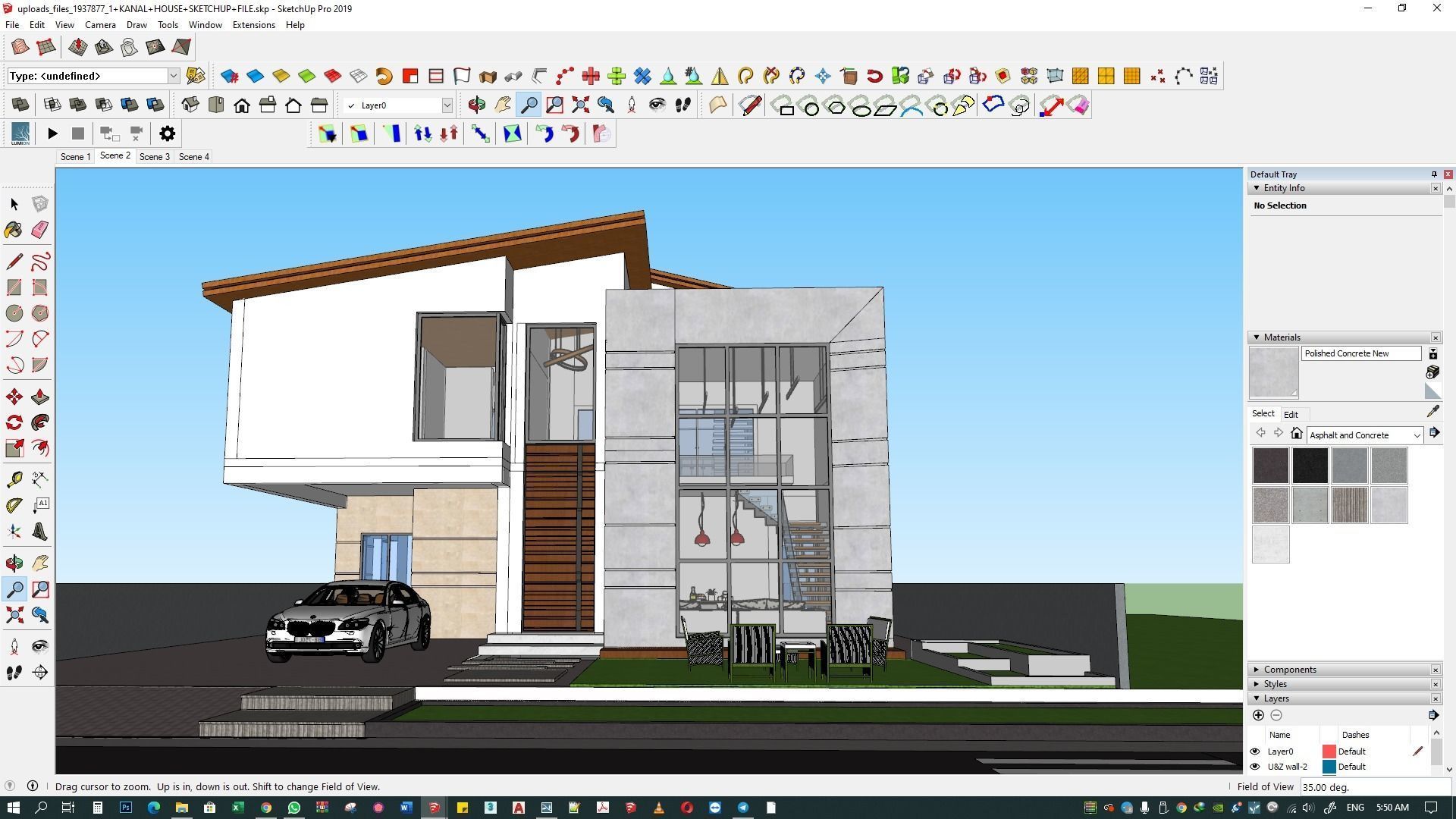Click the Add Layer plus button
This screenshot has width=1456, height=819.
click(x=1258, y=715)
